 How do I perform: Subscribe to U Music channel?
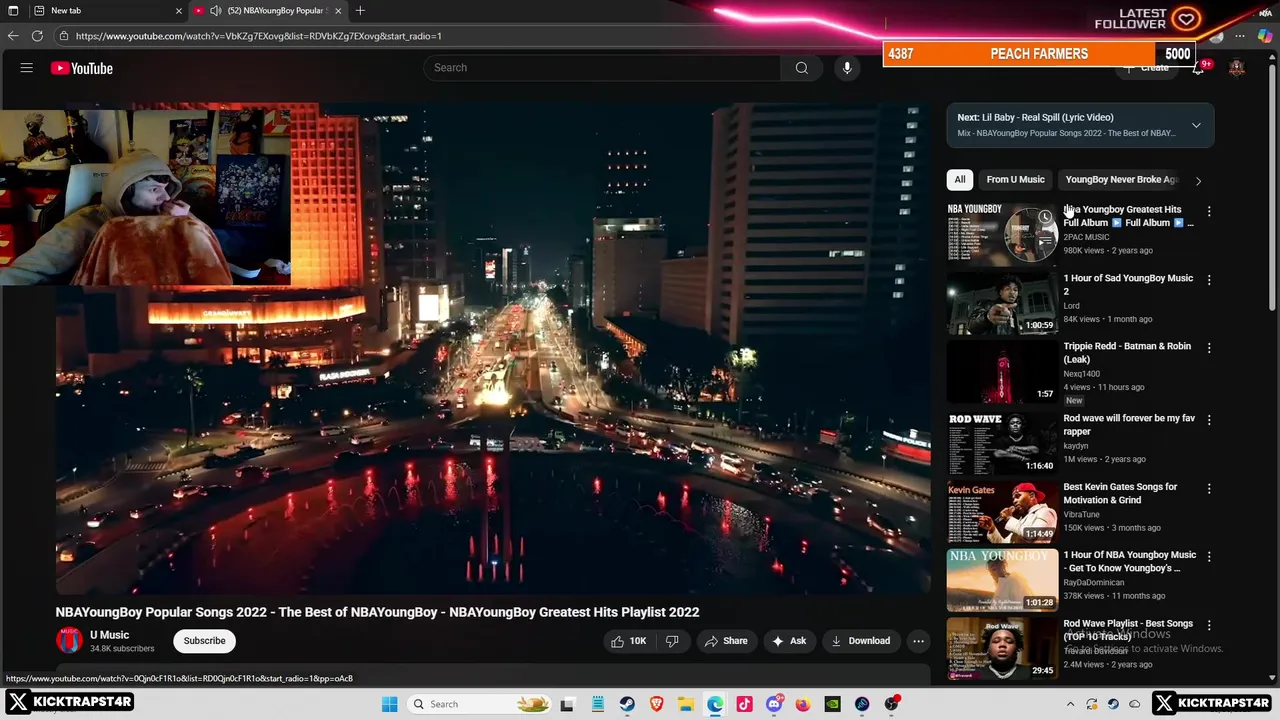pos(204,641)
